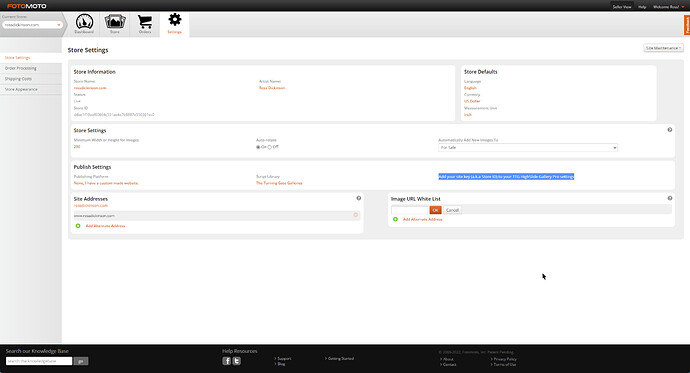This screenshot has width=690, height=373.
Task: Open the Twitter icon in Help Resources
Action: (236, 361)
